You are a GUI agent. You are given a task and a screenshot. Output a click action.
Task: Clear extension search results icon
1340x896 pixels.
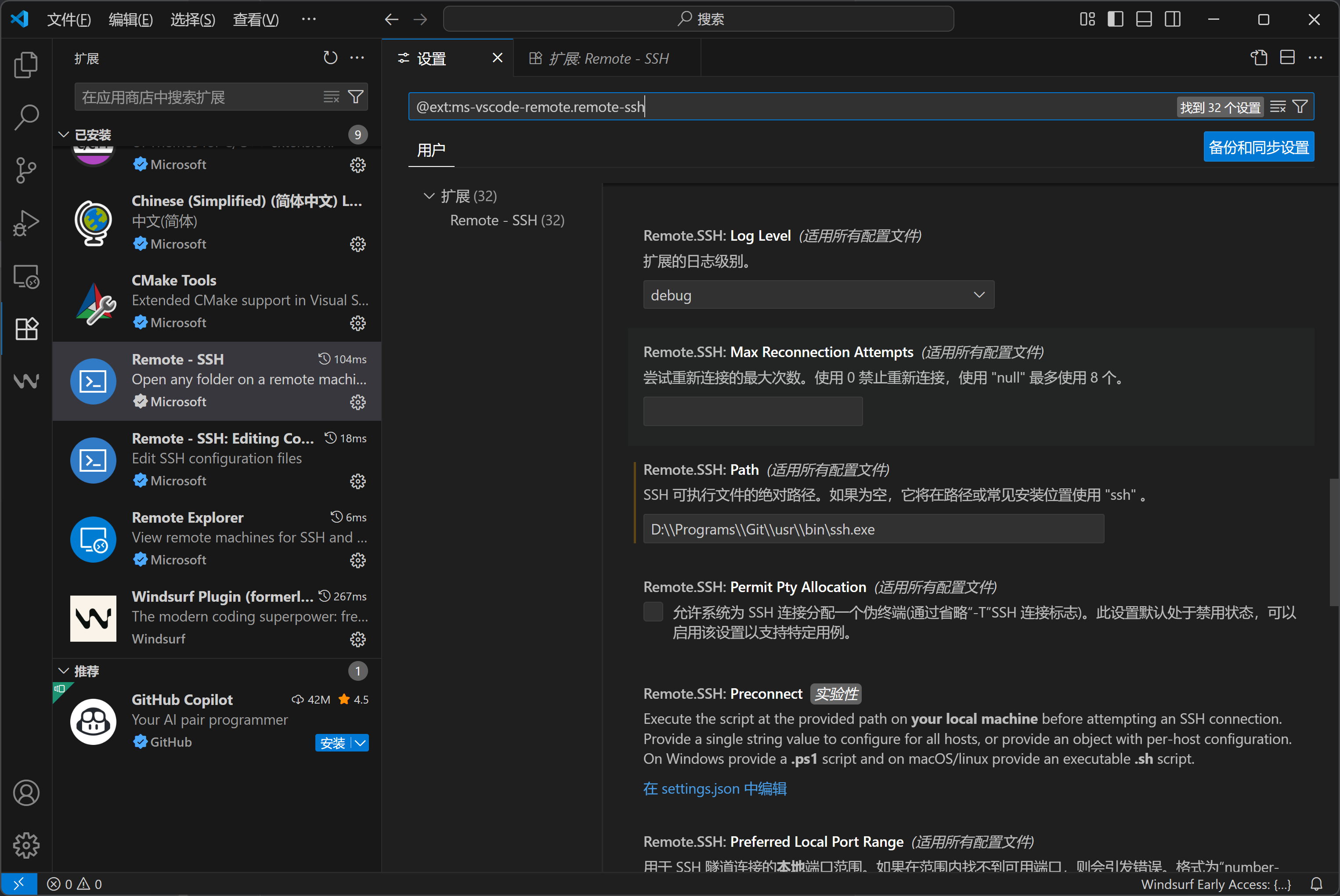coord(332,97)
